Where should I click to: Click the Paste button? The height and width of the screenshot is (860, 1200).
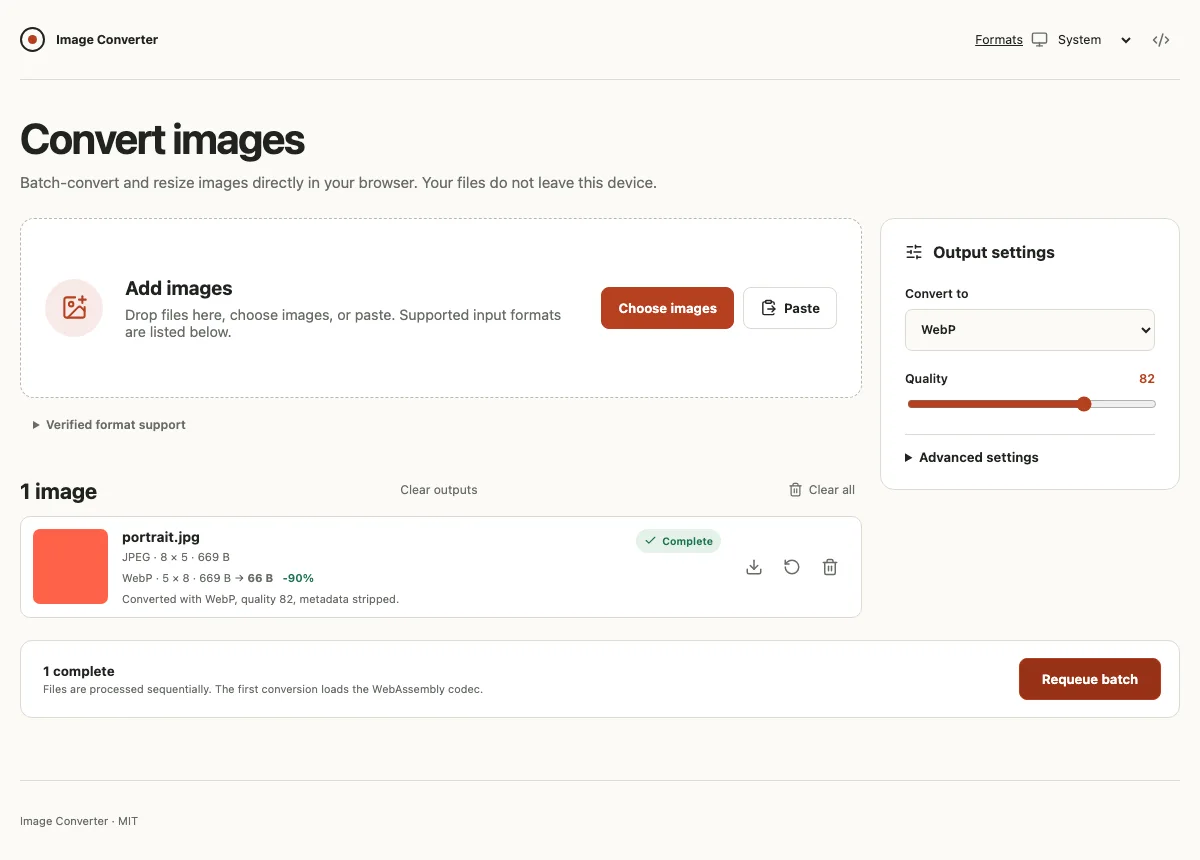coord(790,308)
